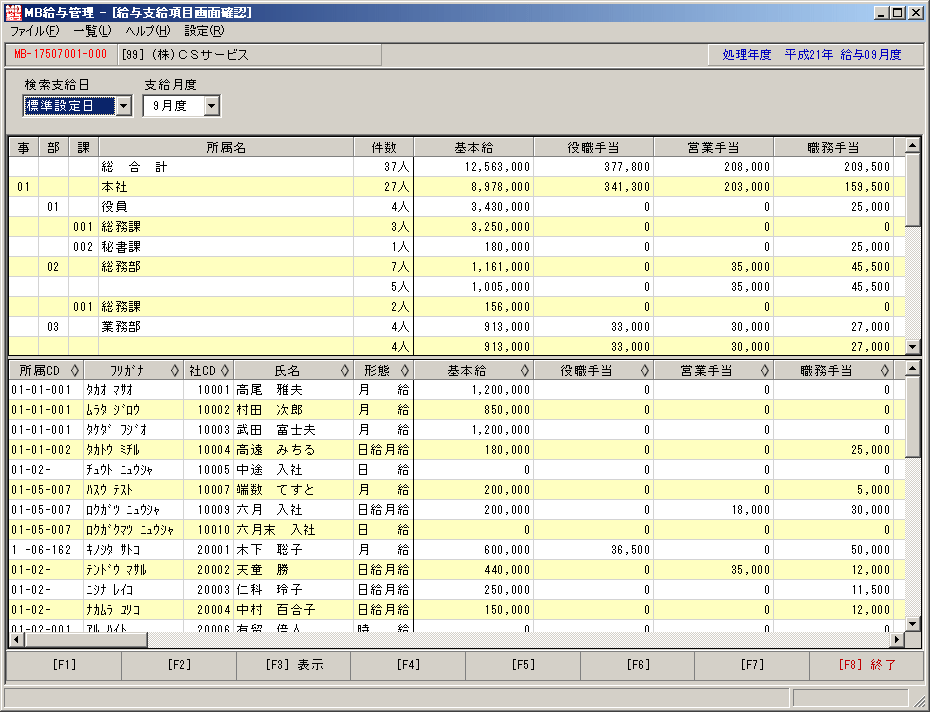Sort lower 営業手当 column via diamond icon
Screen dimensions: 930x712
point(765,371)
